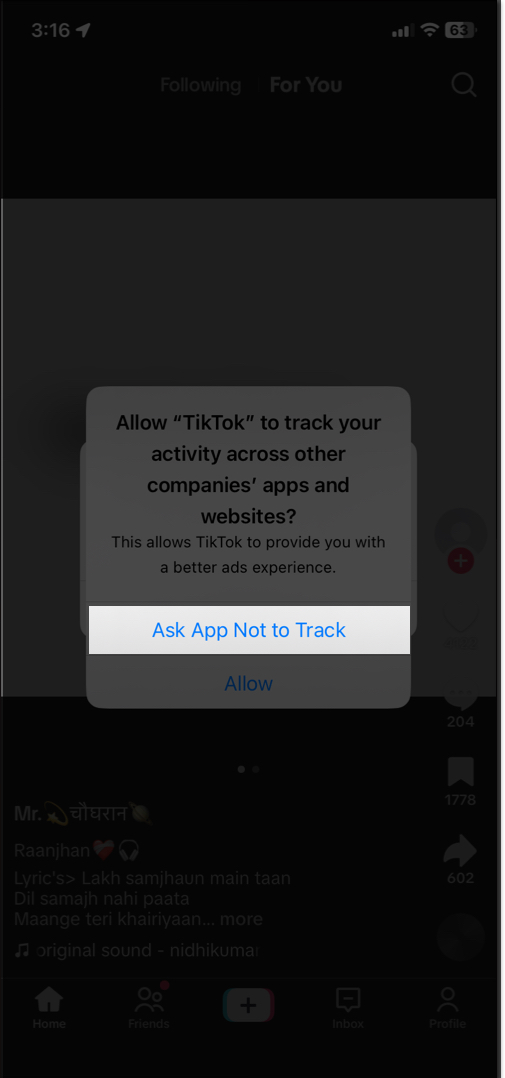Tap the bookmark icon above 1778
This screenshot has width=505, height=1078.
(x=460, y=772)
